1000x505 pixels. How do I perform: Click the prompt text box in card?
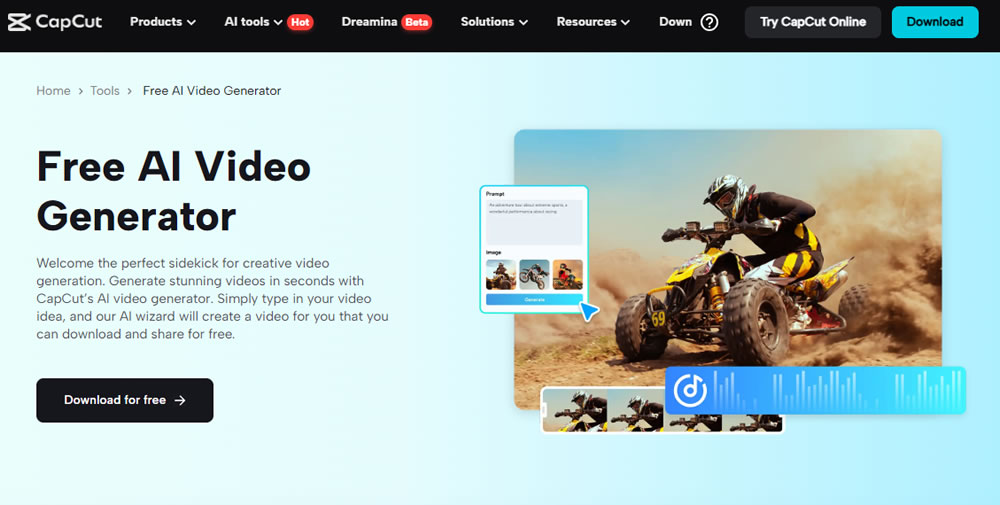(534, 223)
